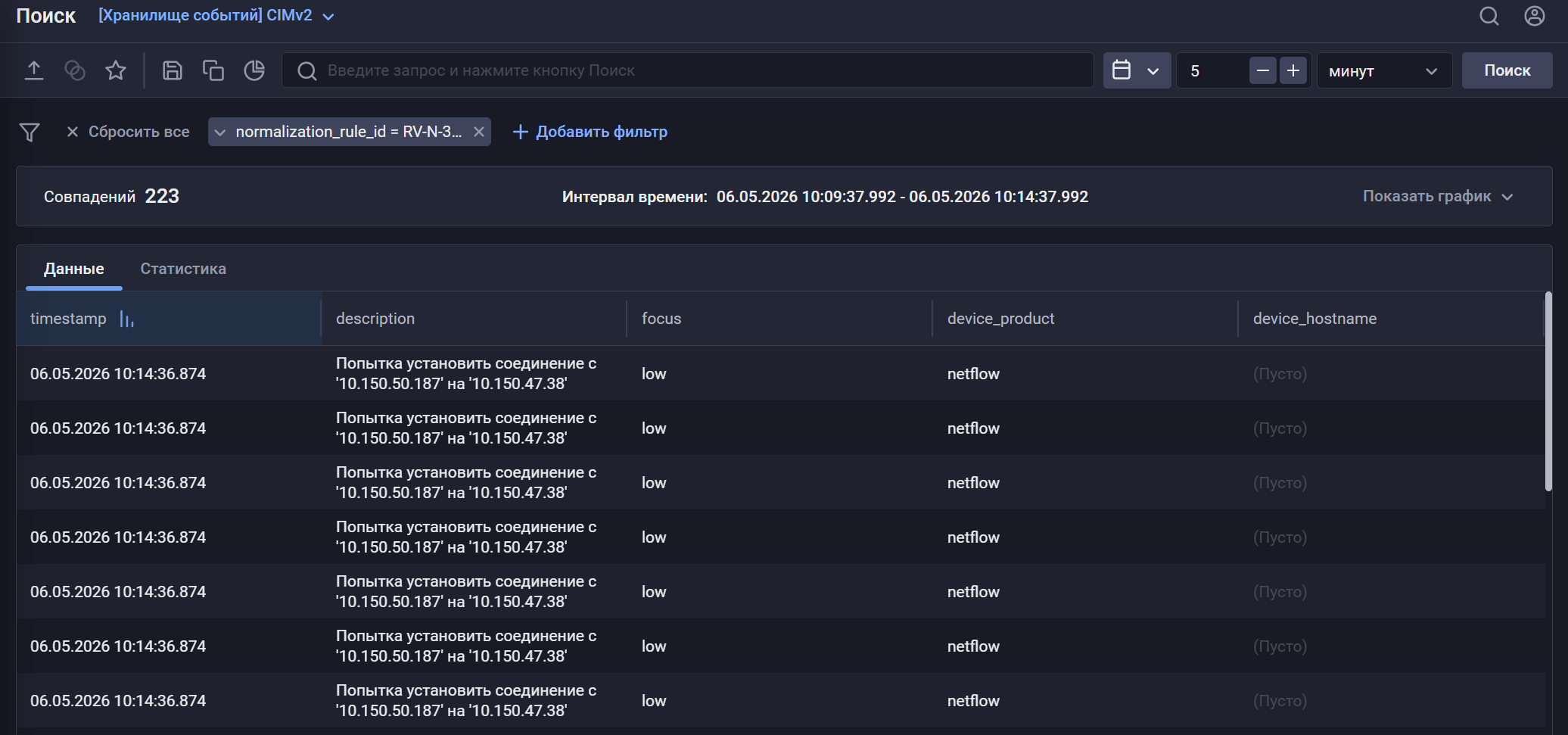Open the calendar date range dropdown
This screenshot has width=1568, height=735.
point(1137,70)
